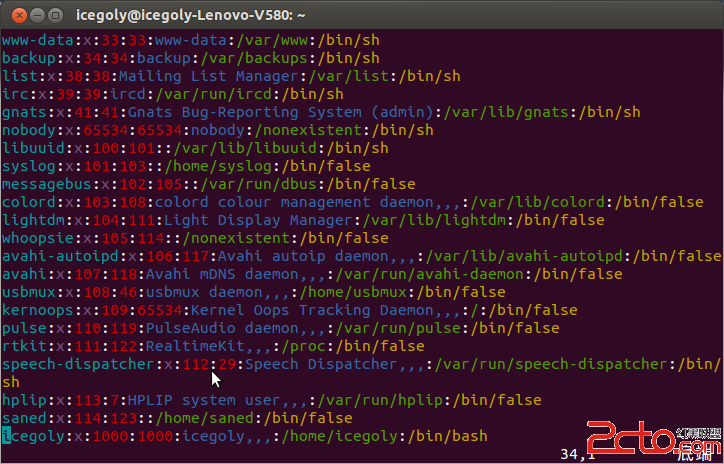Viewport: 724px width, 464px height.
Task: Minimize the terminal window
Action: [x=37, y=16]
